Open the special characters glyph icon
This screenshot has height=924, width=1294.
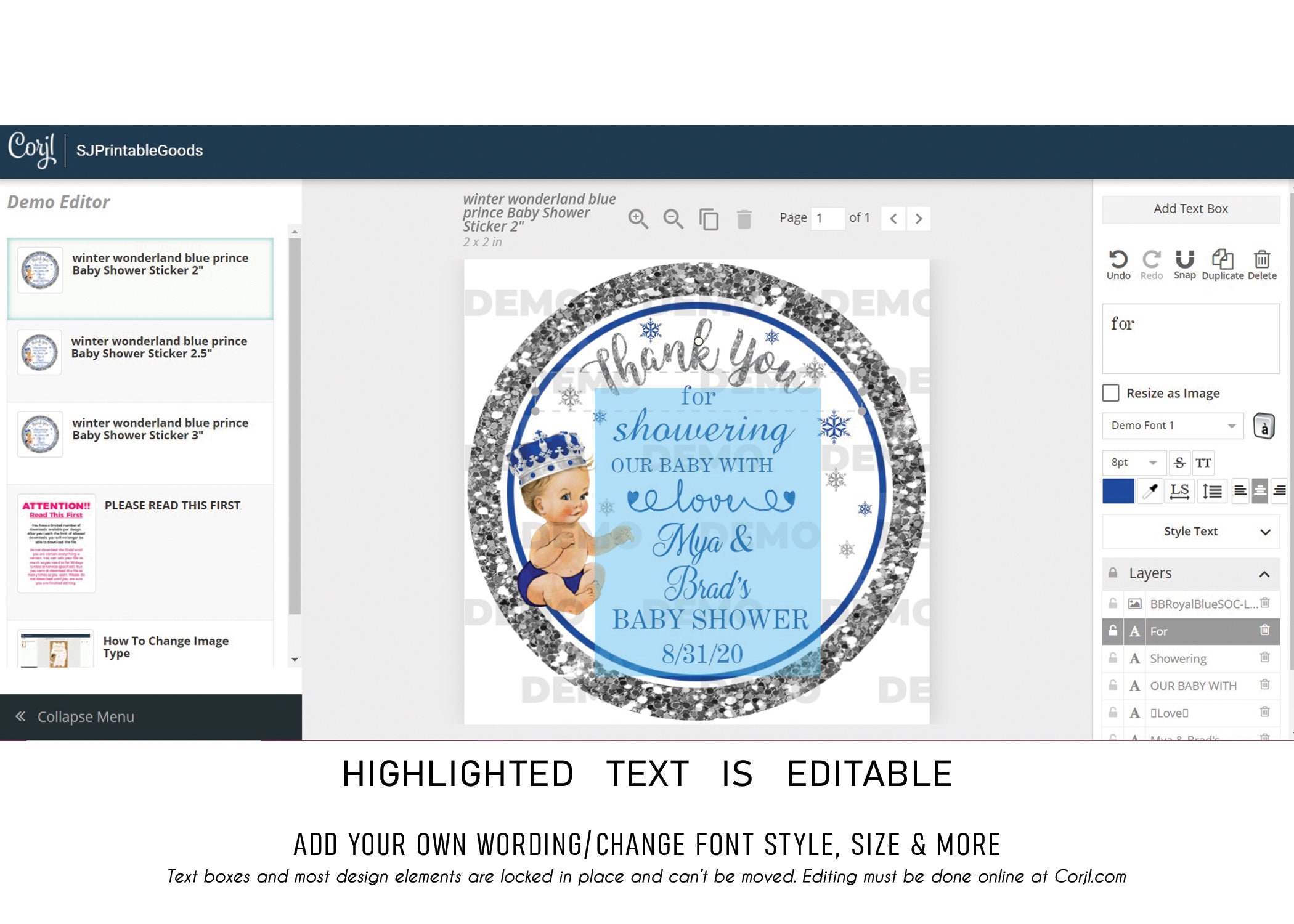point(1264,426)
